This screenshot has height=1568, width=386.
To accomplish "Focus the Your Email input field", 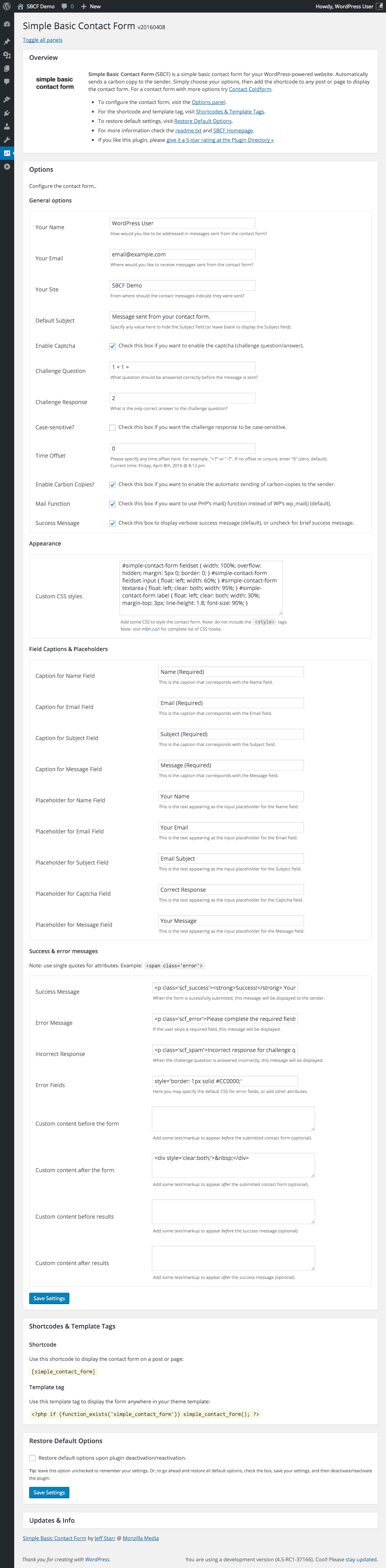I will [182, 254].
